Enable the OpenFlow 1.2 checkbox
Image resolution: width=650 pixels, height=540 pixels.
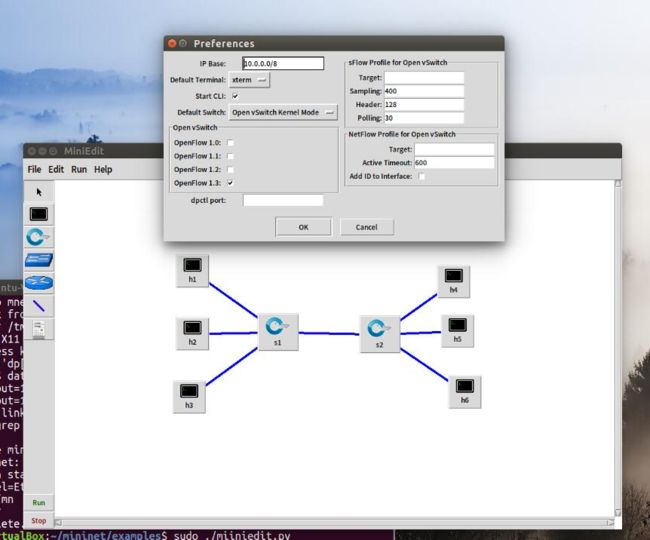[230, 170]
